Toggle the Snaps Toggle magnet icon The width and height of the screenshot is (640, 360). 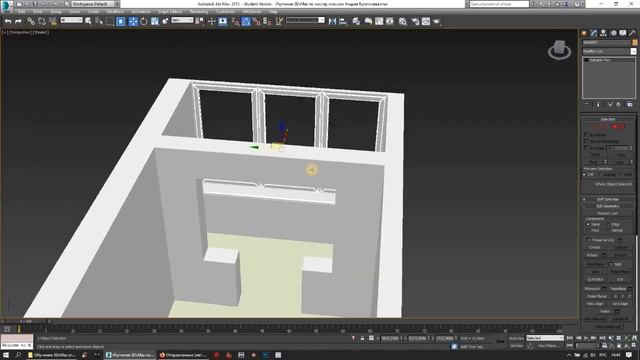click(235, 21)
